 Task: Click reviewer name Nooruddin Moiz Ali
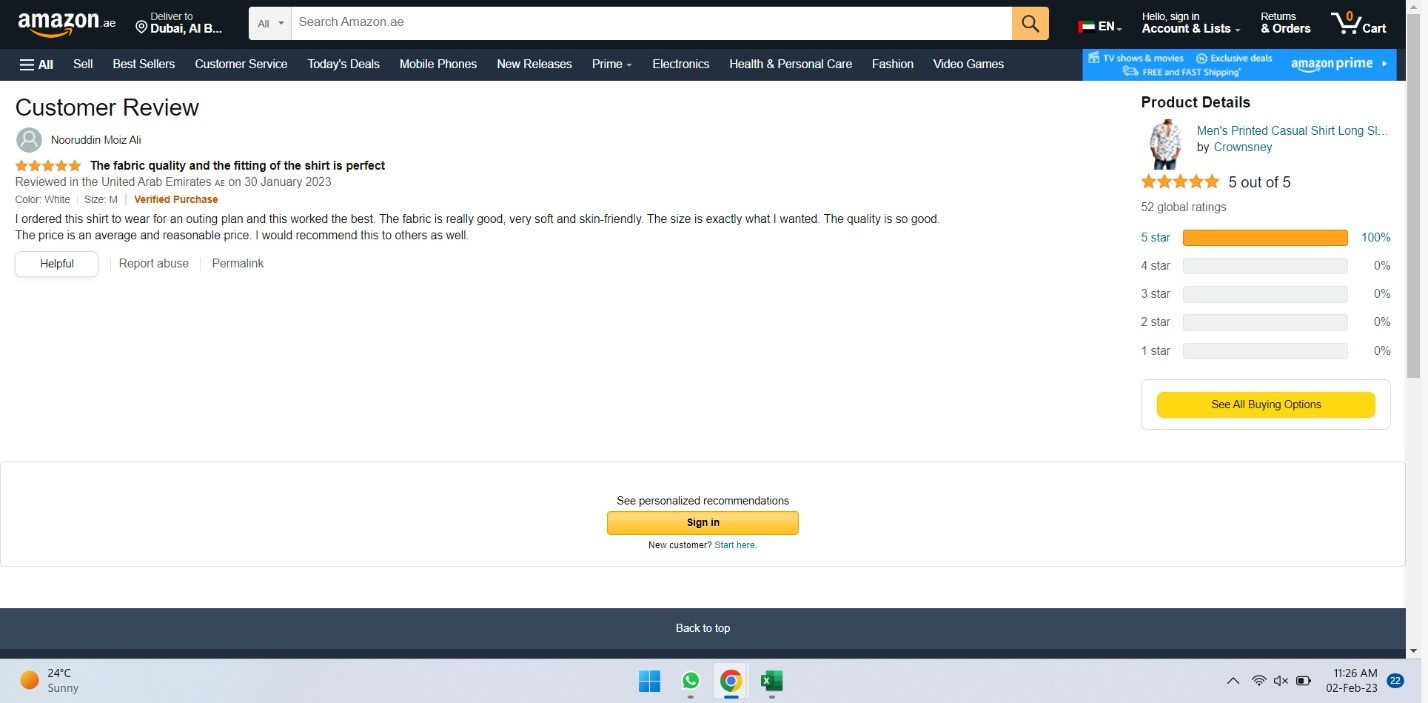(96, 140)
